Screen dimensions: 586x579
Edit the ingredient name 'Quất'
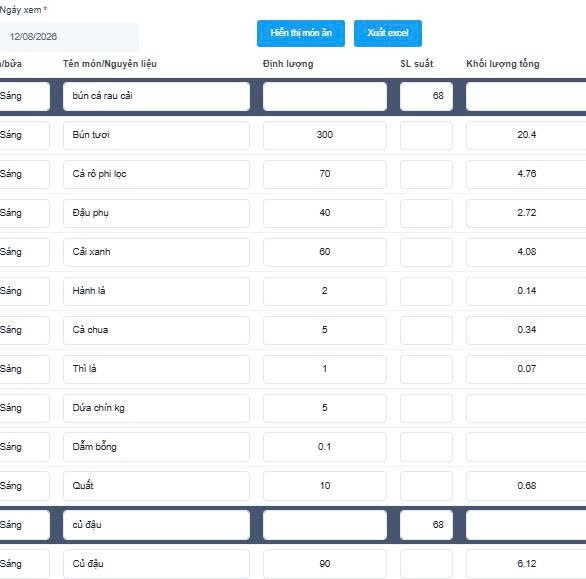(x=156, y=486)
